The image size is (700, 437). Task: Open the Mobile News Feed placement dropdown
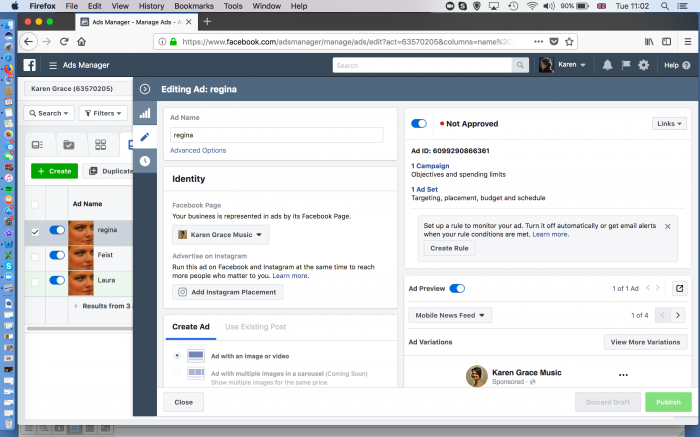coord(450,315)
